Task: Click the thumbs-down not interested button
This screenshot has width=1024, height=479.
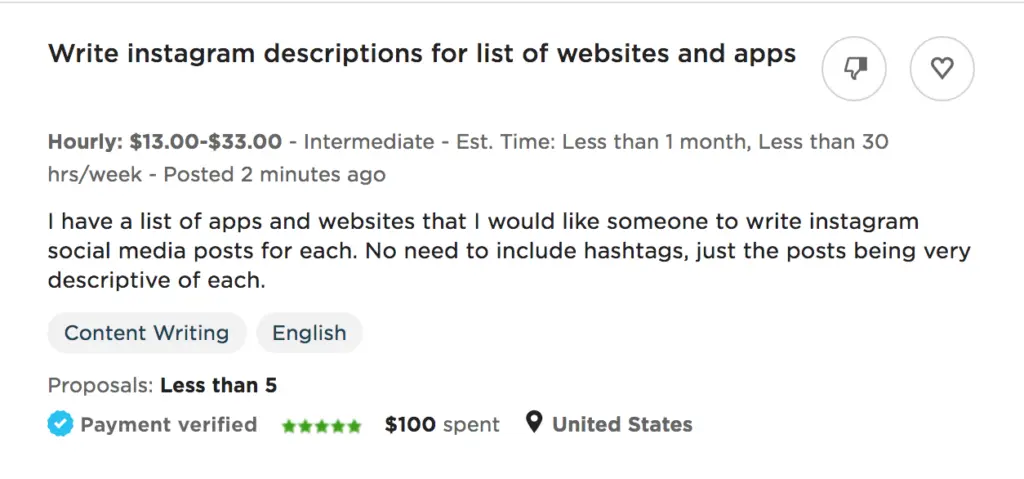Action: 853,68
